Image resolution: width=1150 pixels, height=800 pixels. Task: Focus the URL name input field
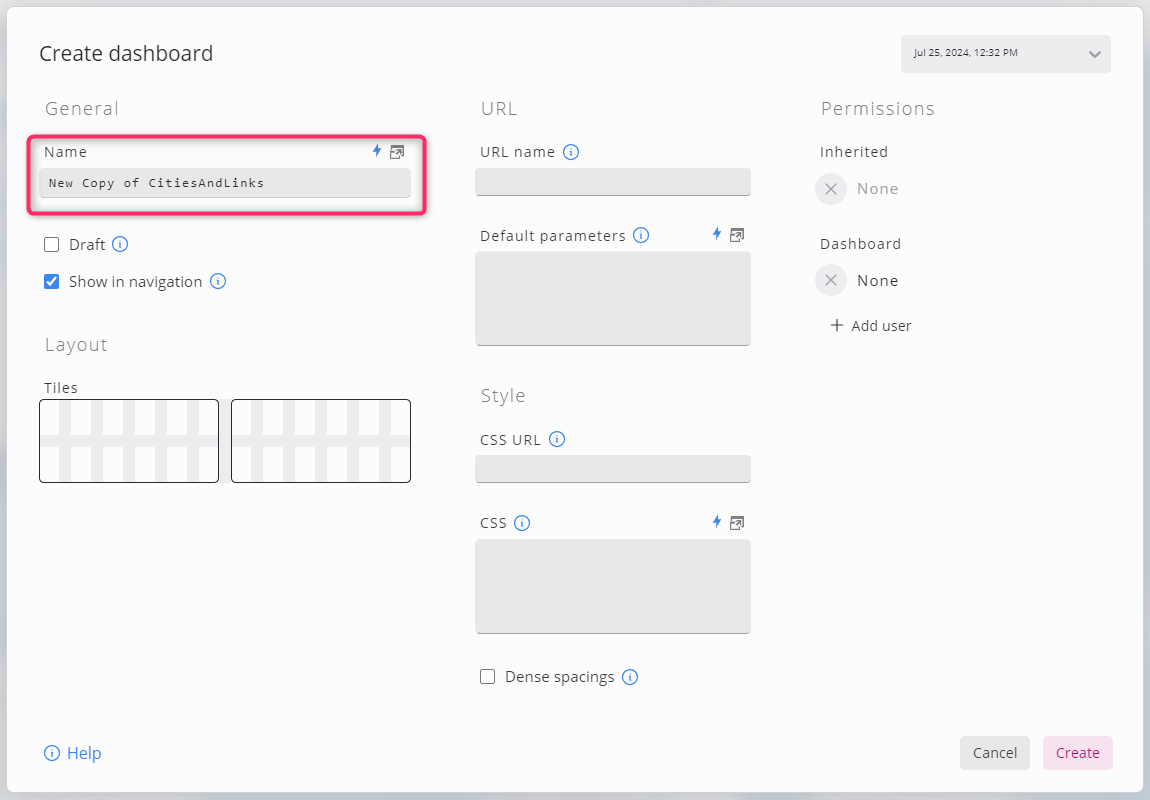click(613, 182)
